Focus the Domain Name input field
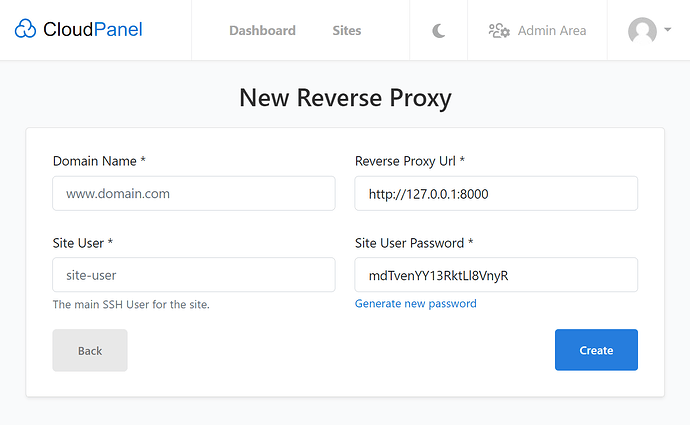690x425 pixels. pyautogui.click(x=194, y=194)
